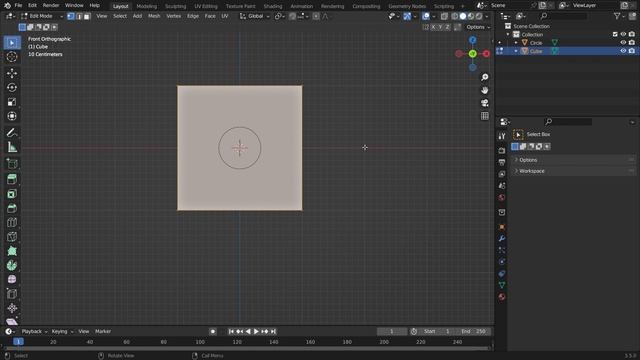
Task: Click the zoom viewport magnifier icon
Action: [484, 77]
